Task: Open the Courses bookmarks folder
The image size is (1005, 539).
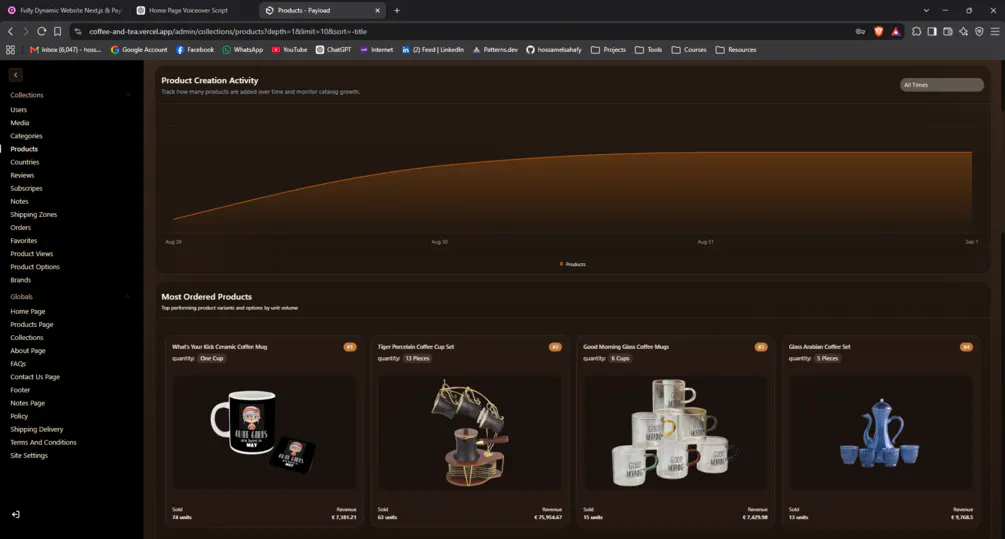Action: [689, 49]
